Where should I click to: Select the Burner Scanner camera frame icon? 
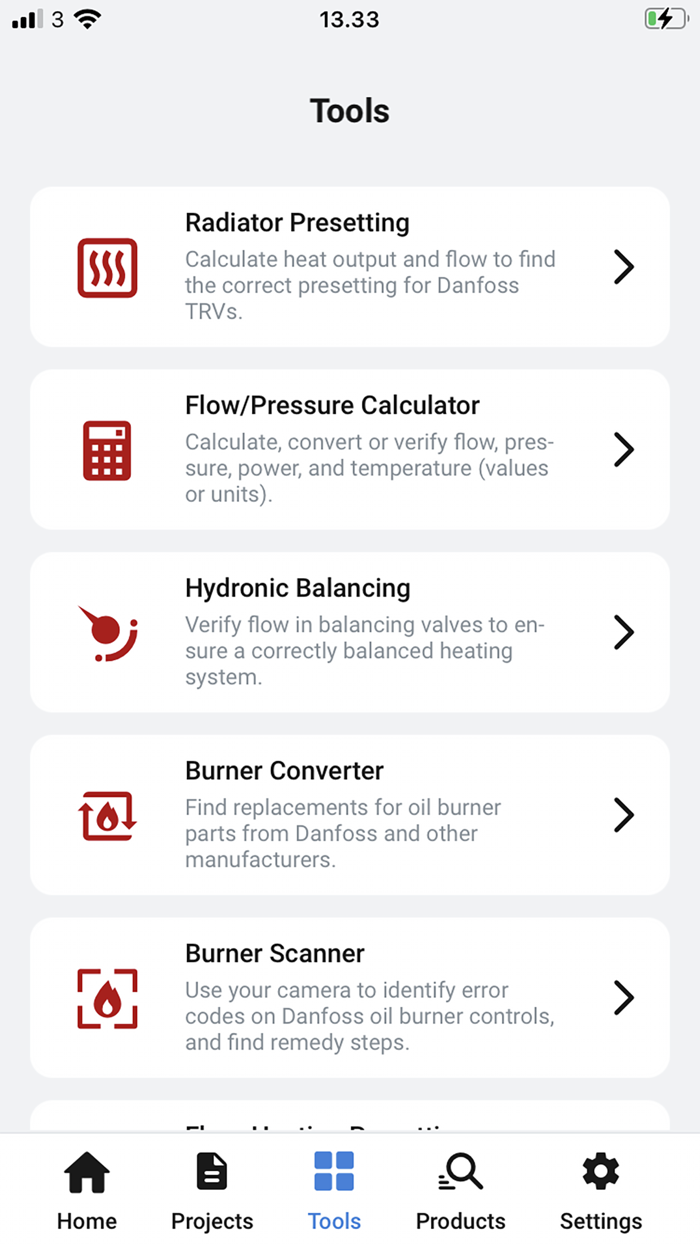click(x=107, y=997)
